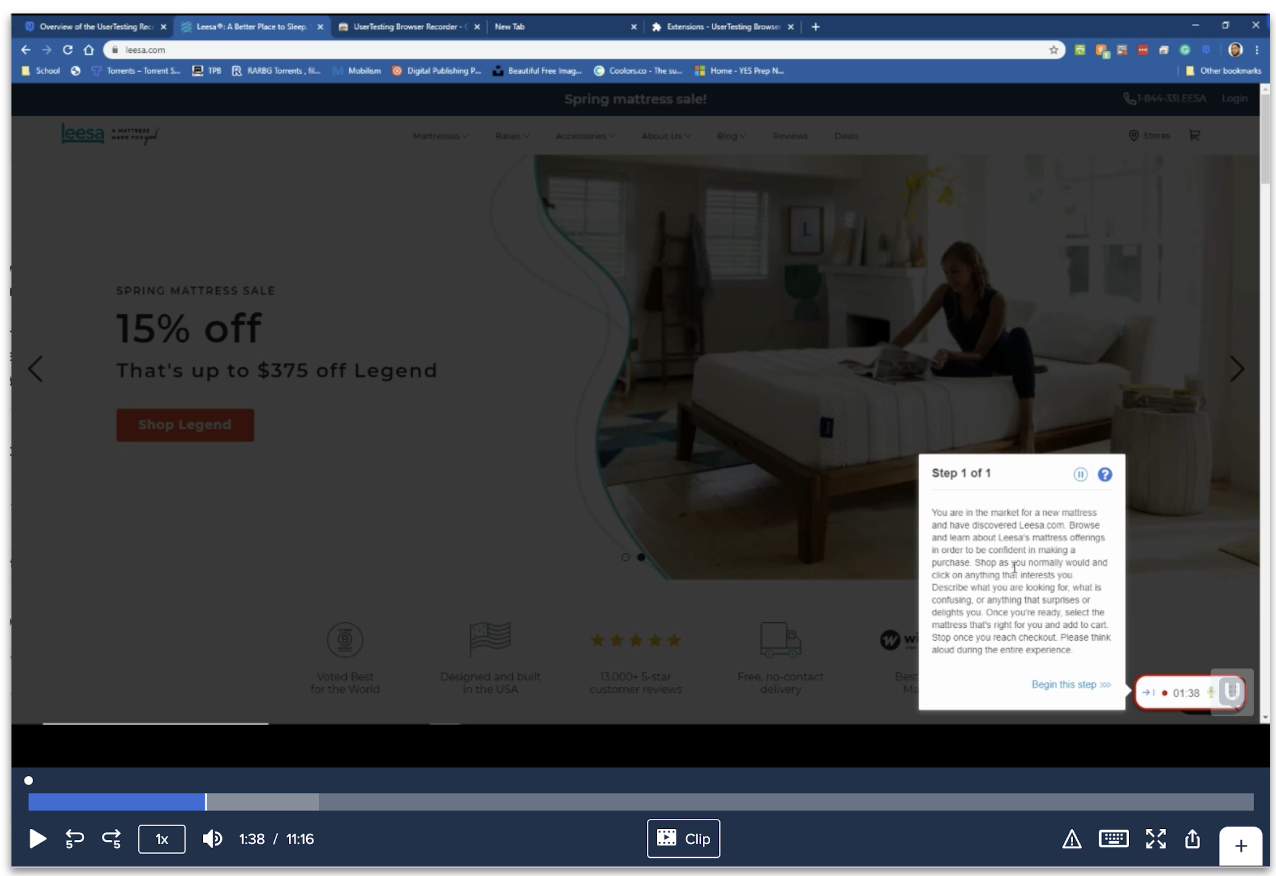Play the recording with the play button
The width and height of the screenshot is (1276, 876).
click(37, 839)
